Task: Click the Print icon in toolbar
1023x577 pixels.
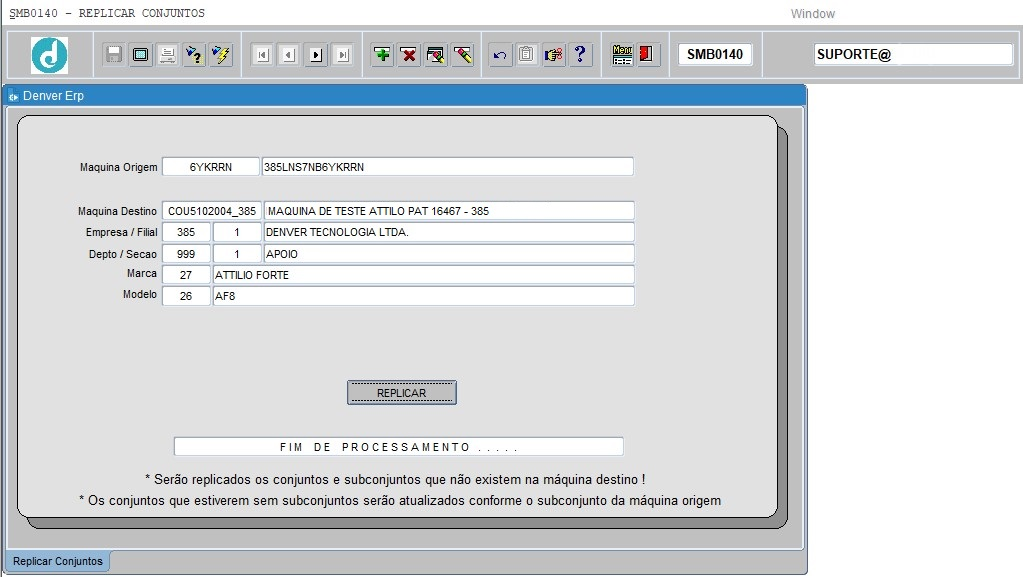Action: [x=167, y=55]
